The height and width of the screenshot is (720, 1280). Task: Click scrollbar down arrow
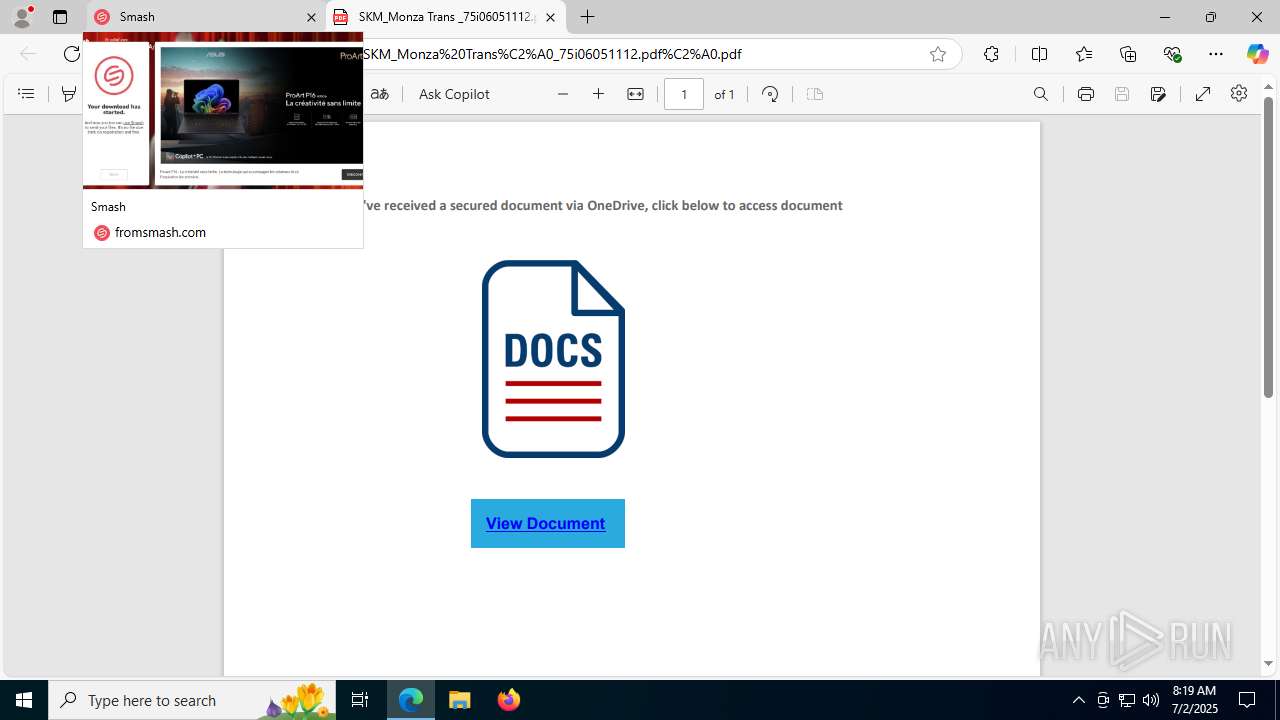[1268, 664]
